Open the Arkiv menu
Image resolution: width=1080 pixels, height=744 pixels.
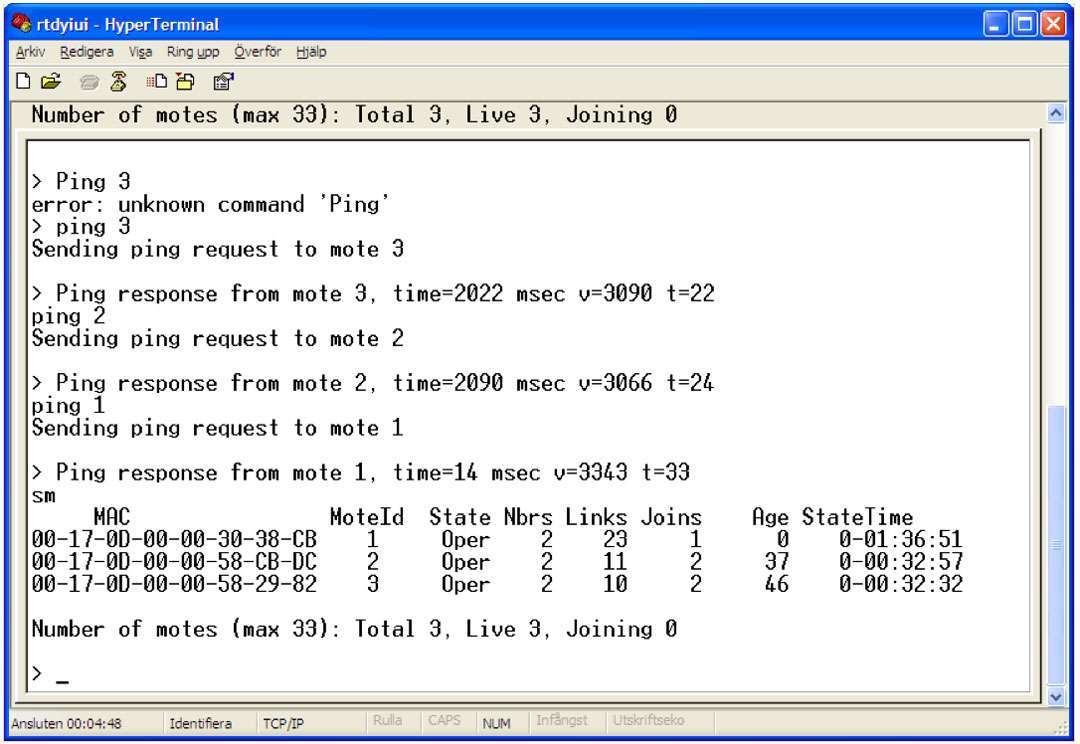(30, 52)
